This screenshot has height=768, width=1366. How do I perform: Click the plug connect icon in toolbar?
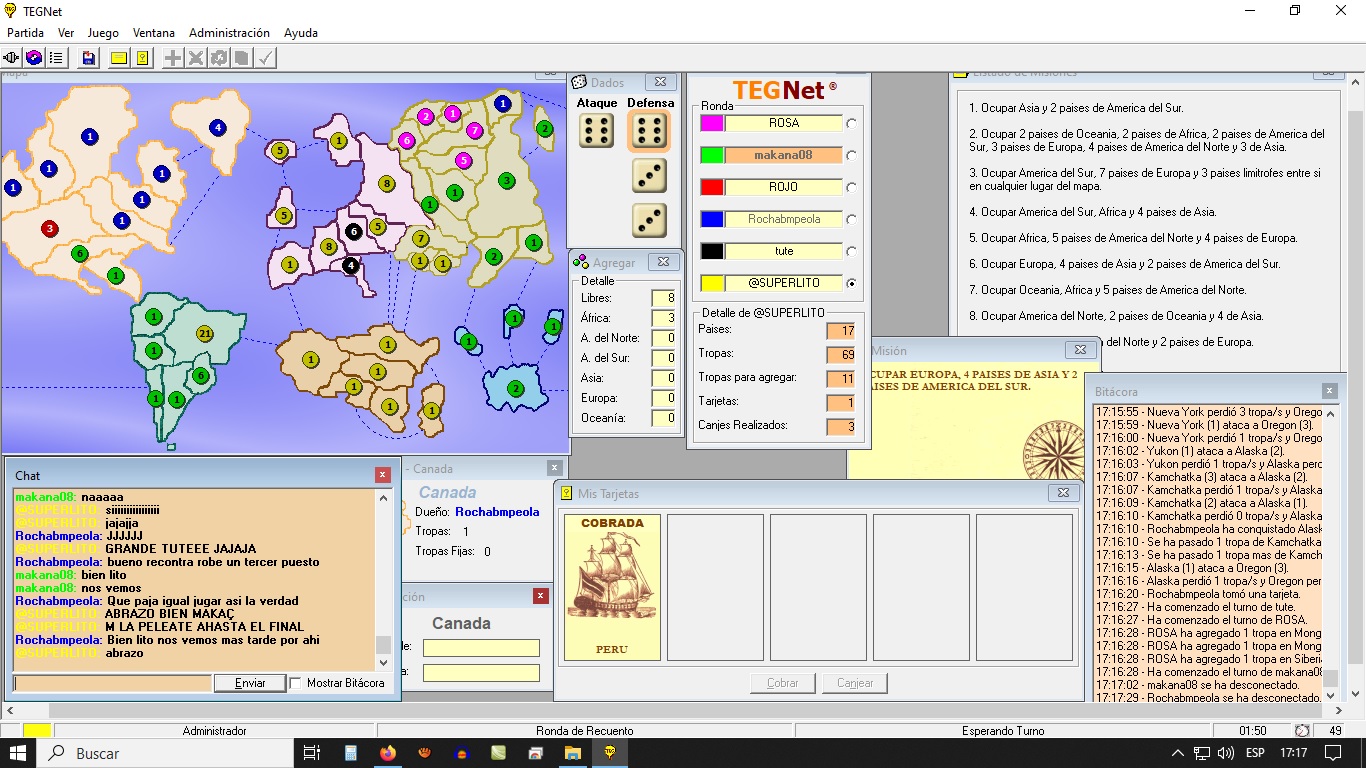click(x=12, y=58)
